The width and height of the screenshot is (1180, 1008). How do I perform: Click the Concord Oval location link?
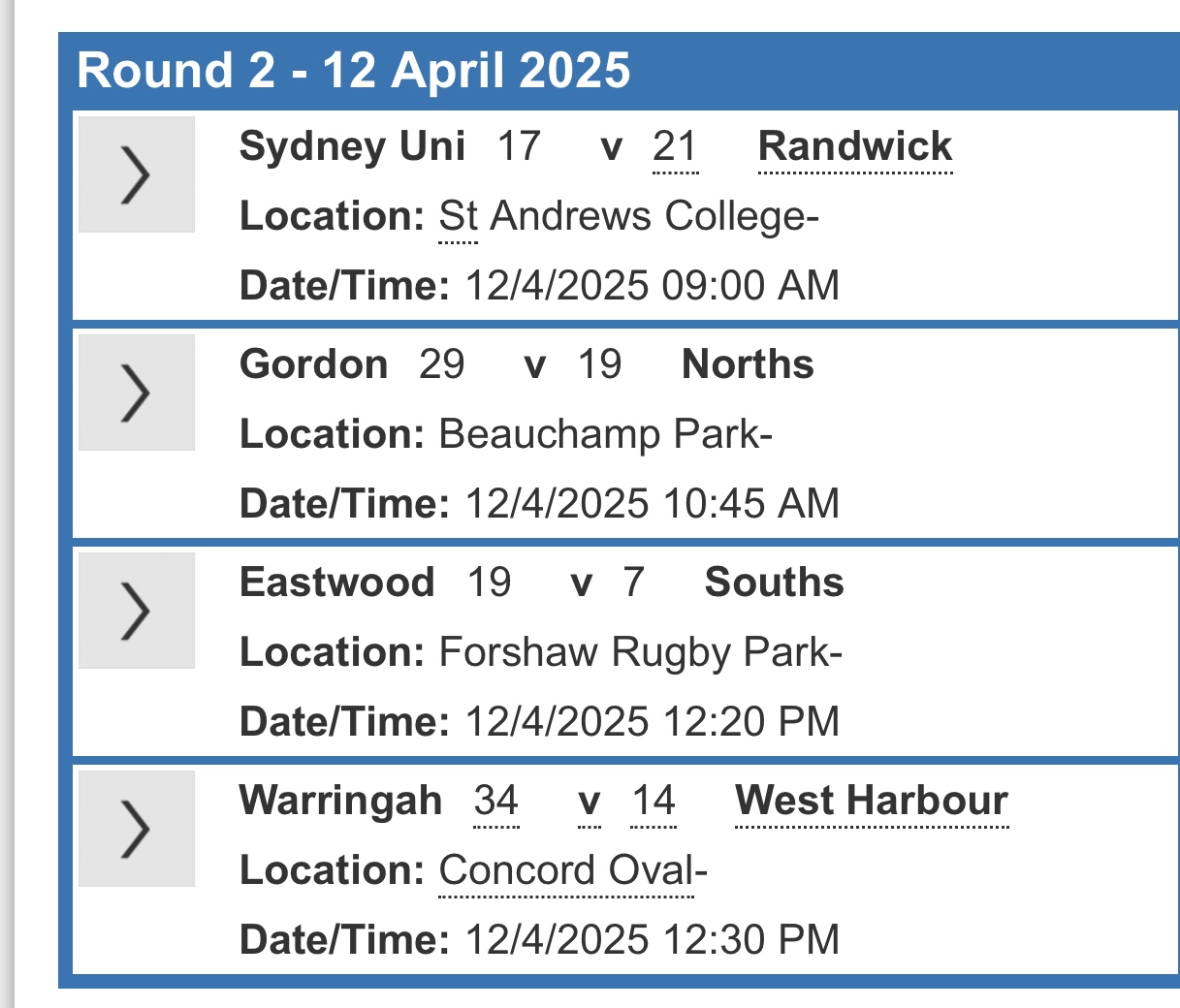click(566, 870)
